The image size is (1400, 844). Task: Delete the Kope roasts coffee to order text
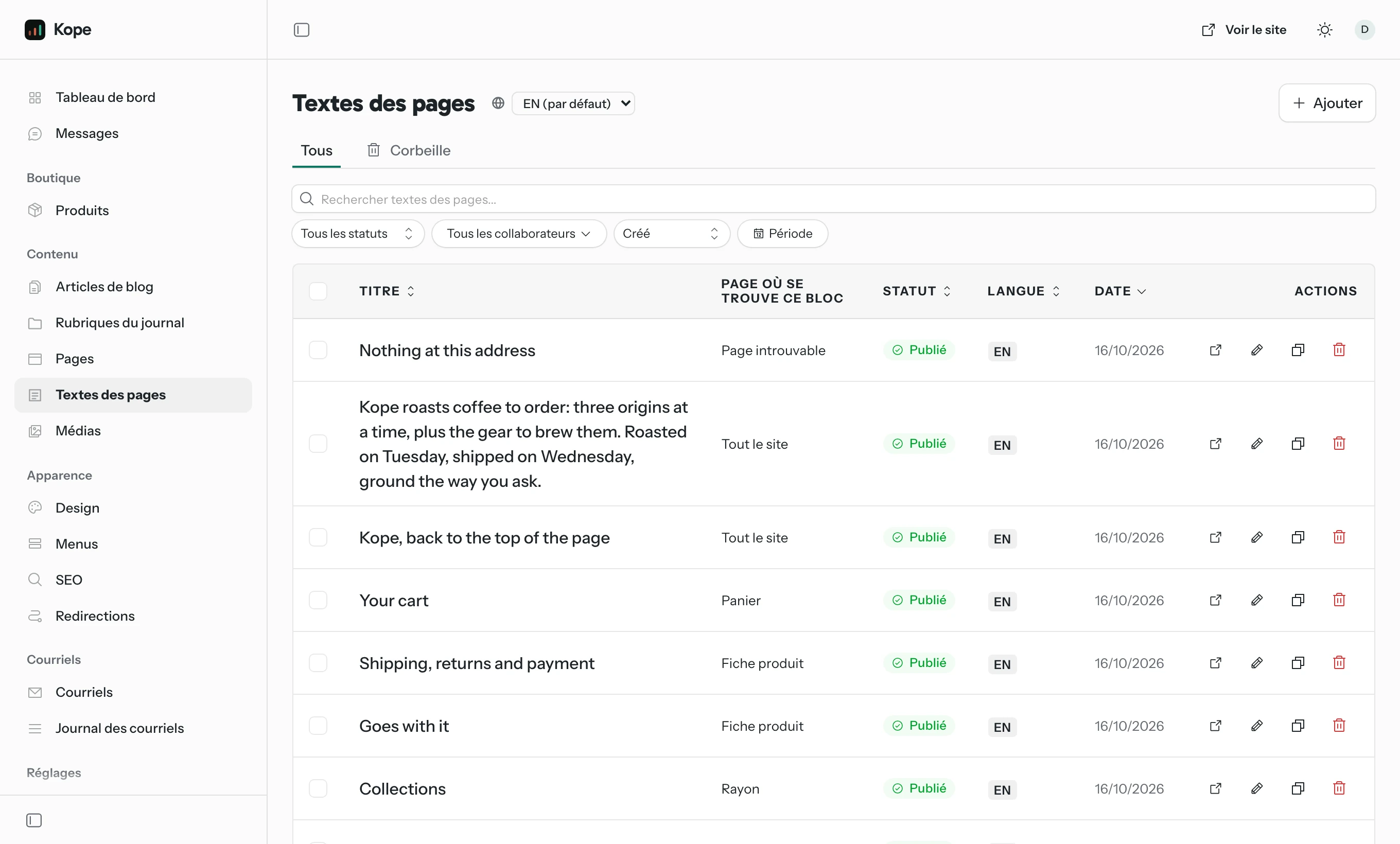click(x=1339, y=444)
